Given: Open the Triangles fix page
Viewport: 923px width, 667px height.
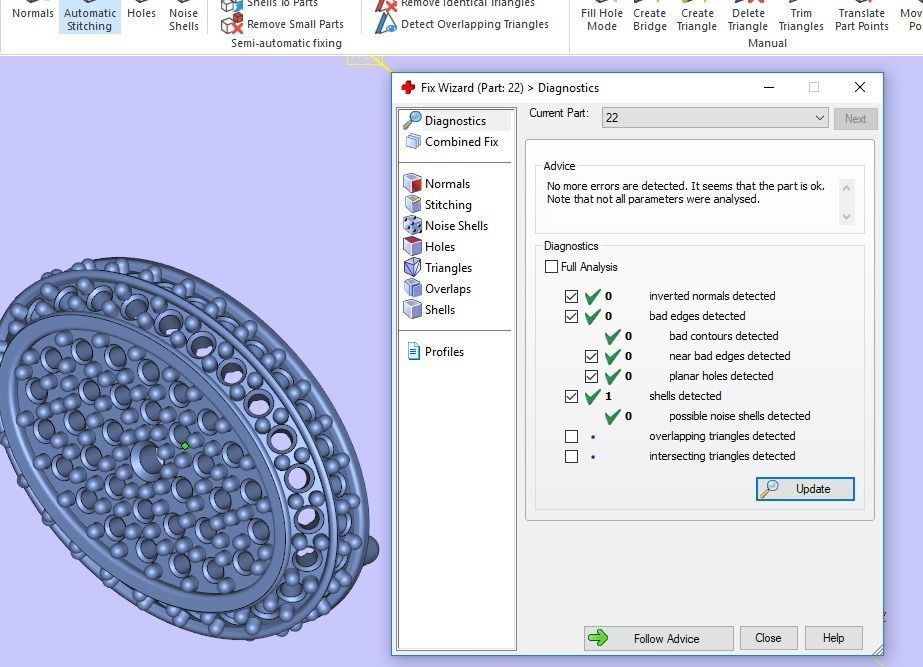Looking at the screenshot, I should [x=439, y=268].
